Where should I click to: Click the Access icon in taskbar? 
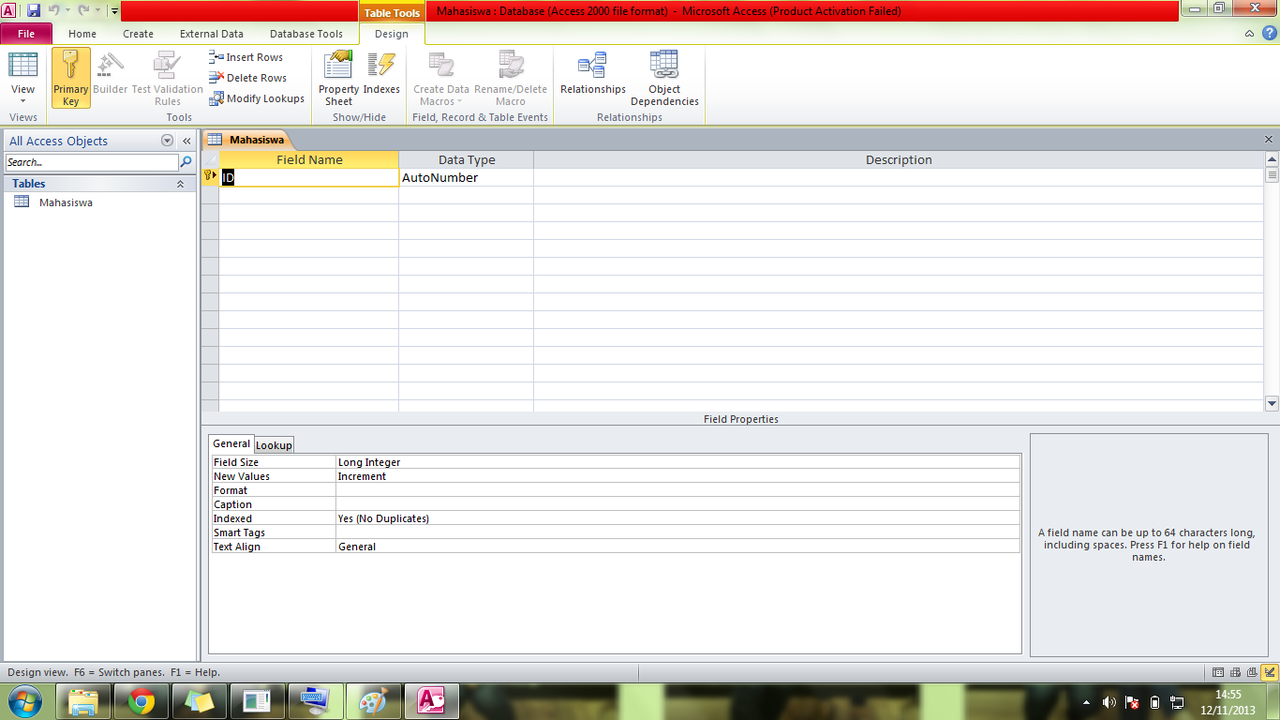pos(431,702)
